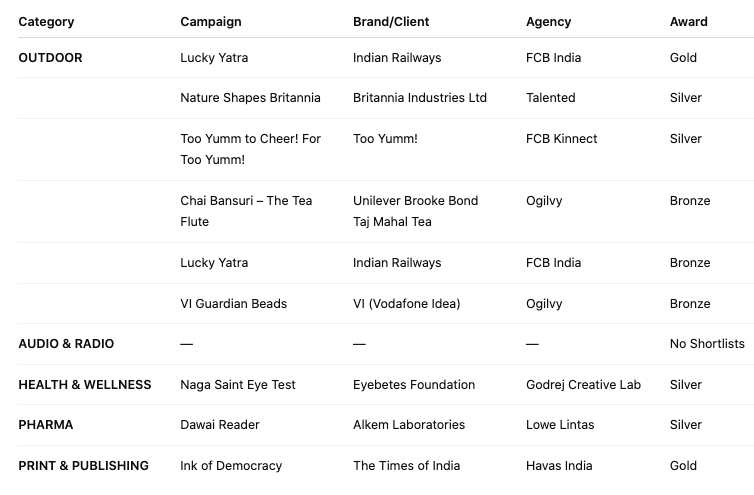Click the Category column header
The width and height of the screenshot is (754, 495).
46,21
